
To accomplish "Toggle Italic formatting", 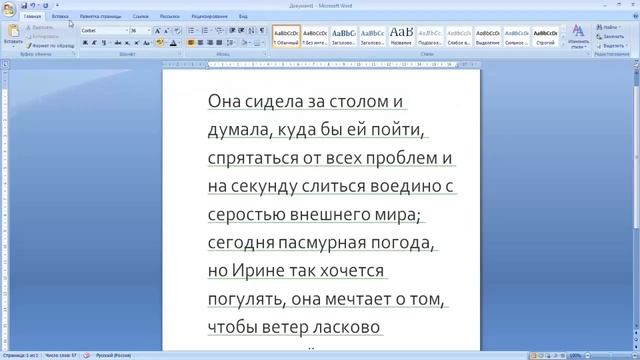I will 94,43.
